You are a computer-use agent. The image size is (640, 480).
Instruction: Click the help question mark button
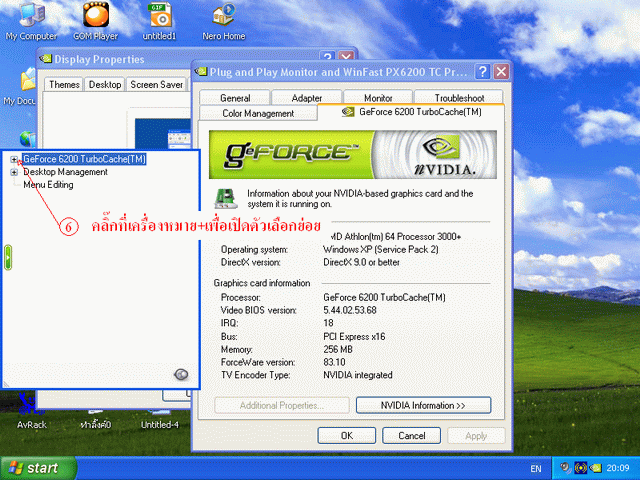[482, 72]
